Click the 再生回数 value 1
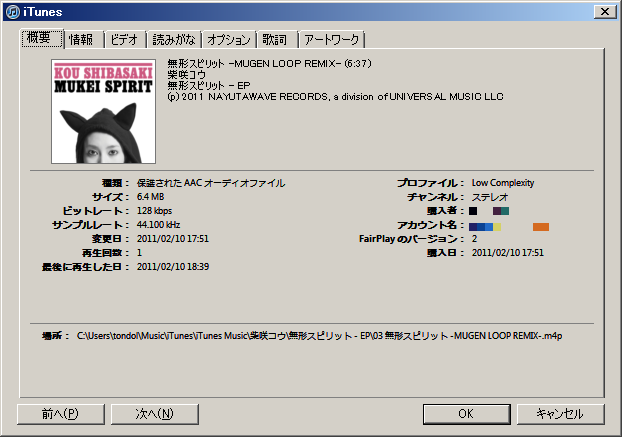This screenshot has height=437, width=622. tap(139, 253)
